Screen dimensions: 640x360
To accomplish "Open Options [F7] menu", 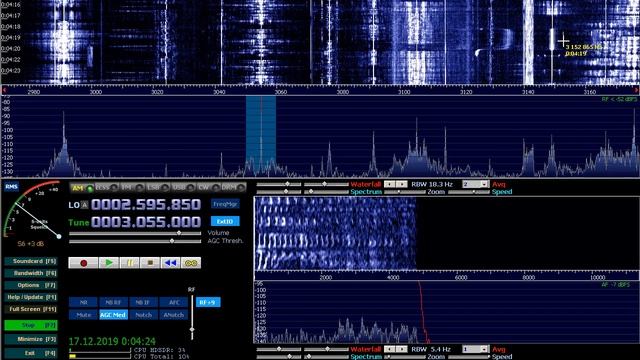I will [x=31, y=285].
